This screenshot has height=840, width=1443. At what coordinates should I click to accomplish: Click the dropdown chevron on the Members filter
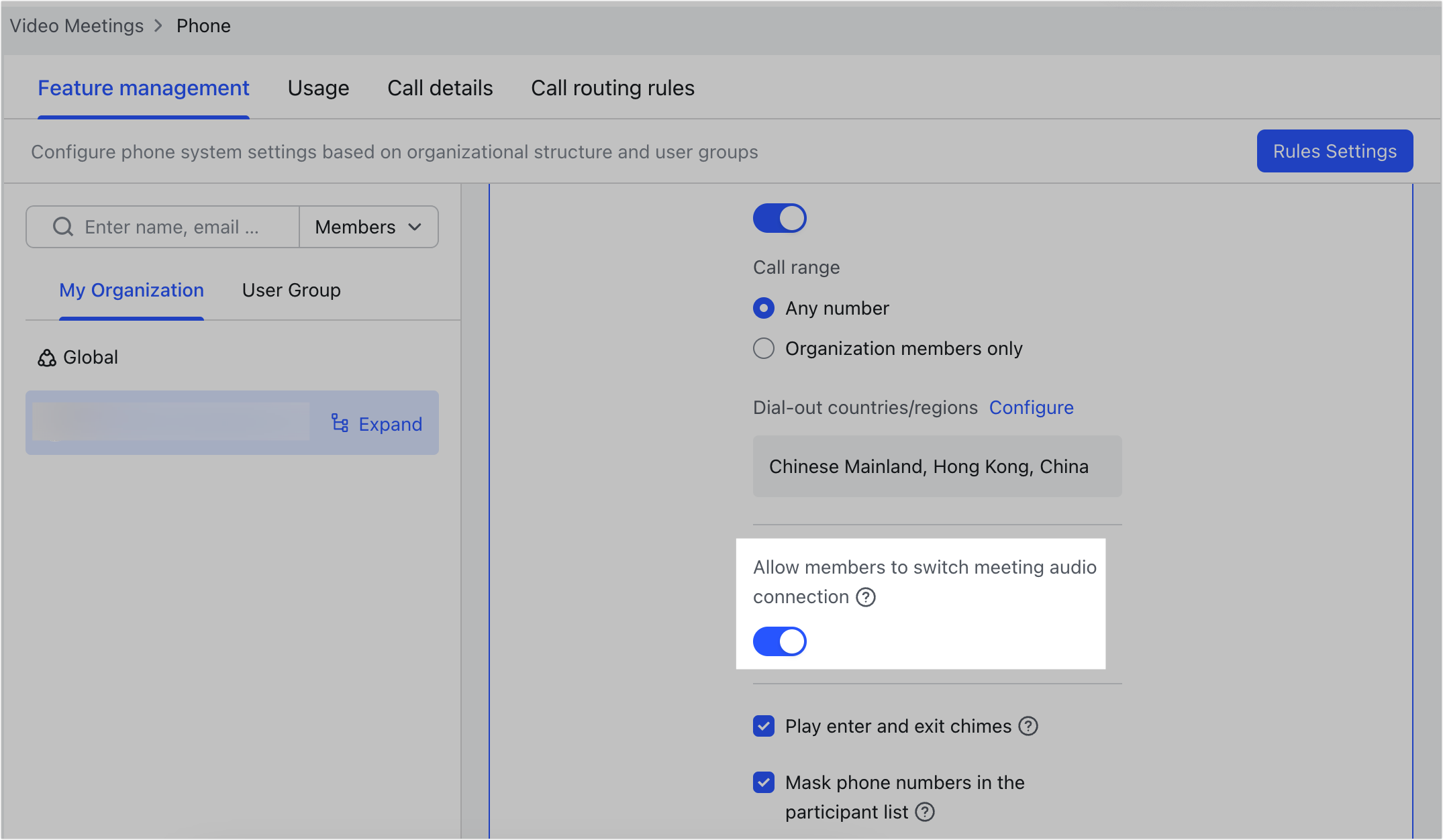point(414,227)
